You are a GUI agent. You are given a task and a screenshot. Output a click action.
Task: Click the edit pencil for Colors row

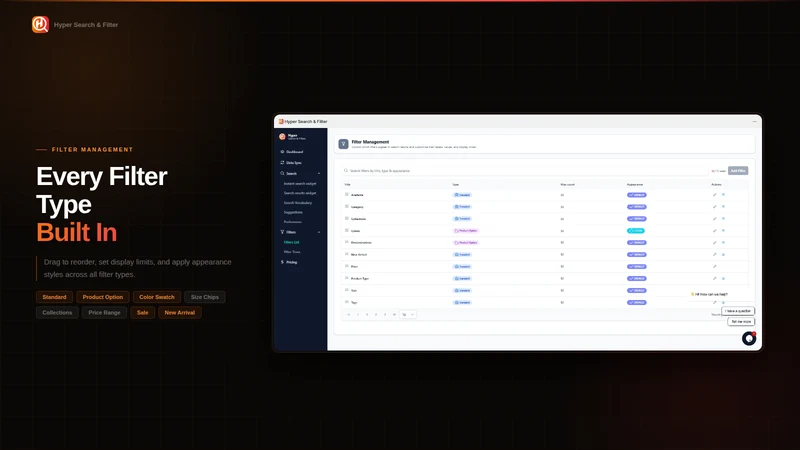(x=714, y=231)
